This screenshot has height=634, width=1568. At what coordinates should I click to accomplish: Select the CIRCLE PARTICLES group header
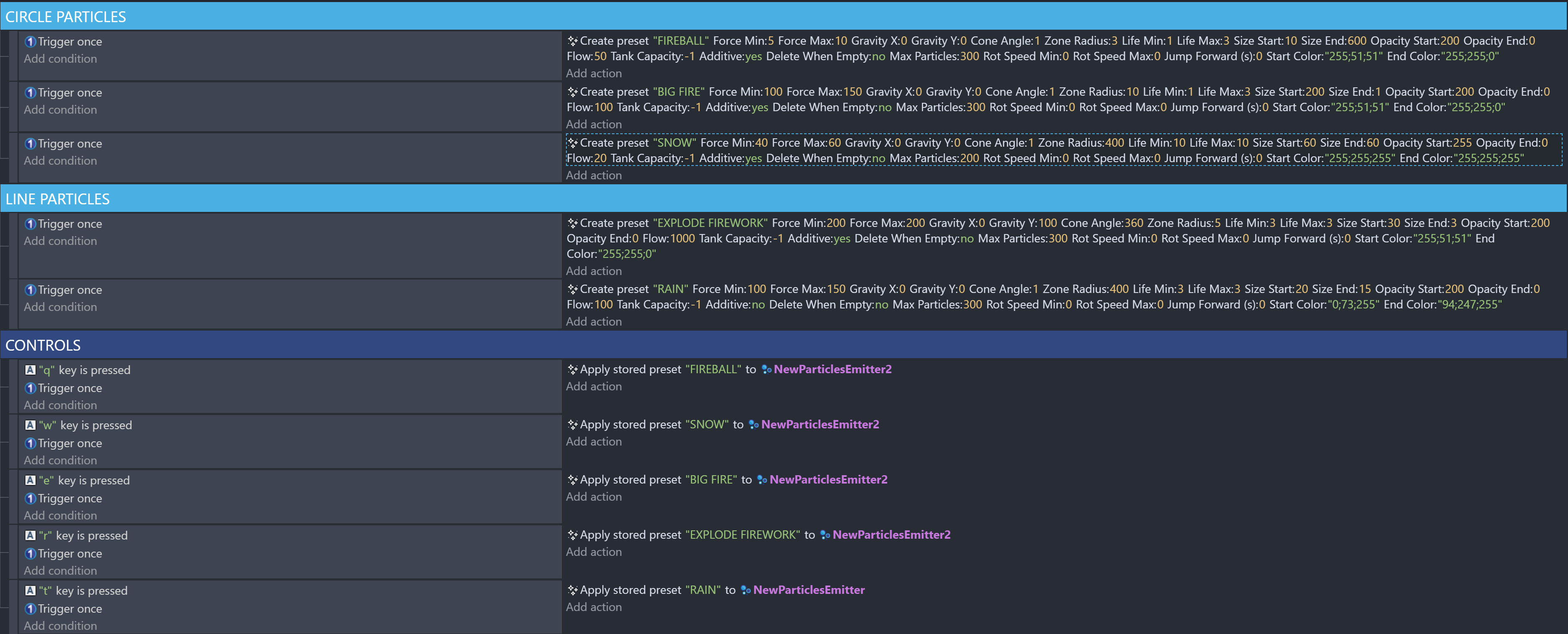(x=784, y=16)
